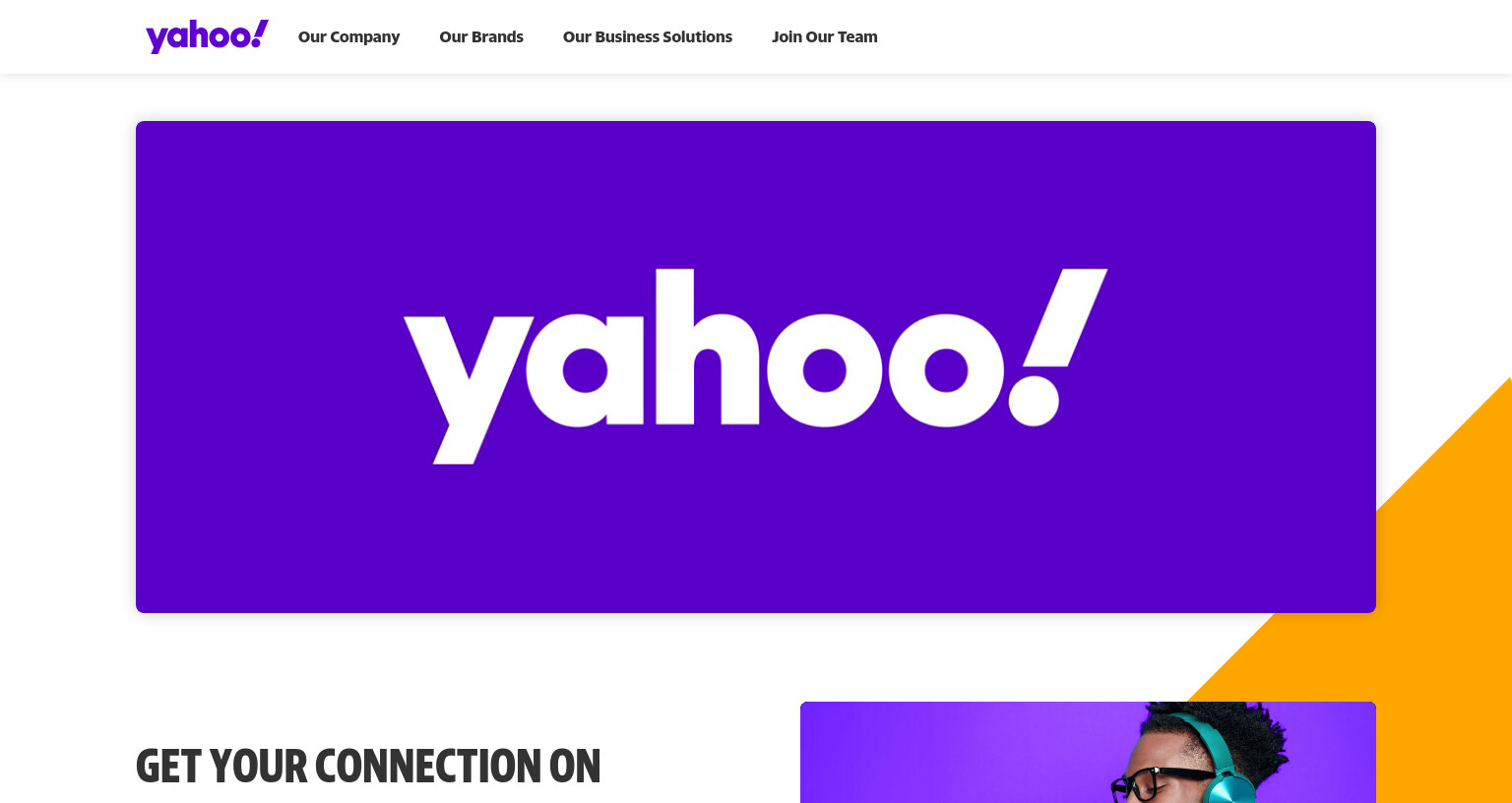The height and width of the screenshot is (803, 1512).
Task: Click the GET YOUR CONNECTION ON heading
Action: (x=368, y=767)
